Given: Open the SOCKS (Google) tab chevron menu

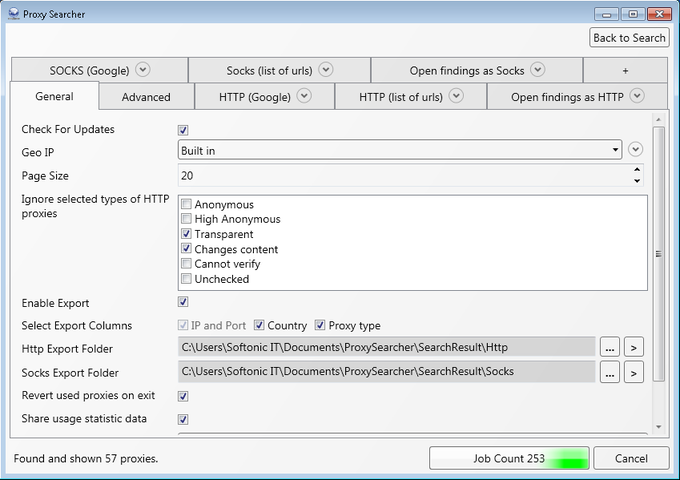Looking at the screenshot, I should (x=143, y=69).
